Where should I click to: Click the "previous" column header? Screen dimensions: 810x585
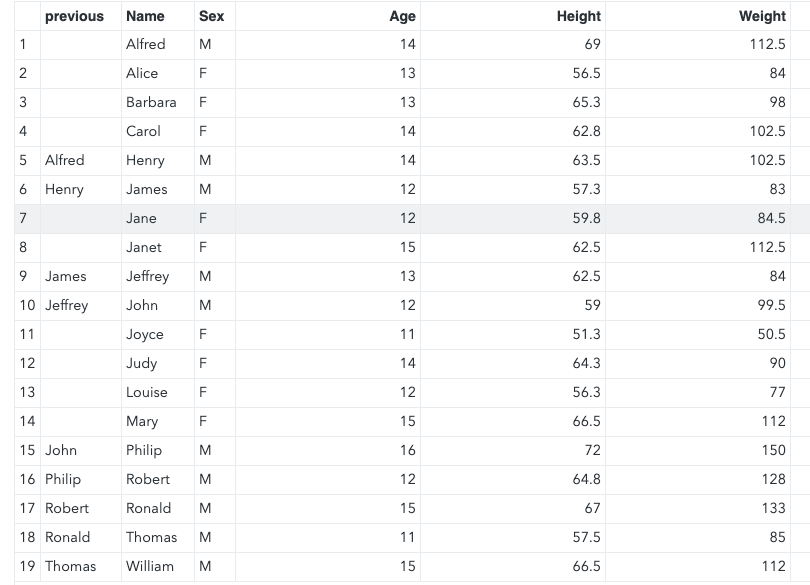pos(74,16)
